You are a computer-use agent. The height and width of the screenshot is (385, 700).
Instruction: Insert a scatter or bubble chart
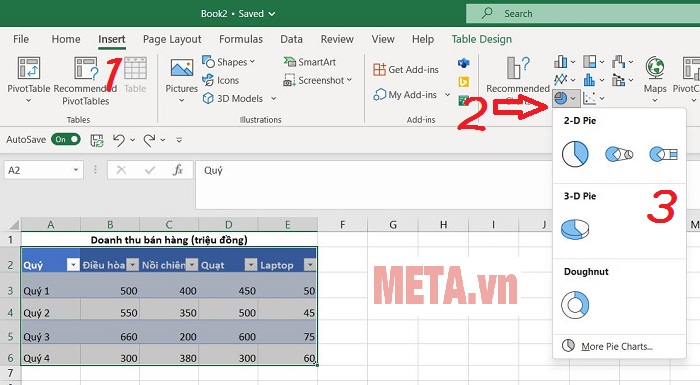[594, 98]
